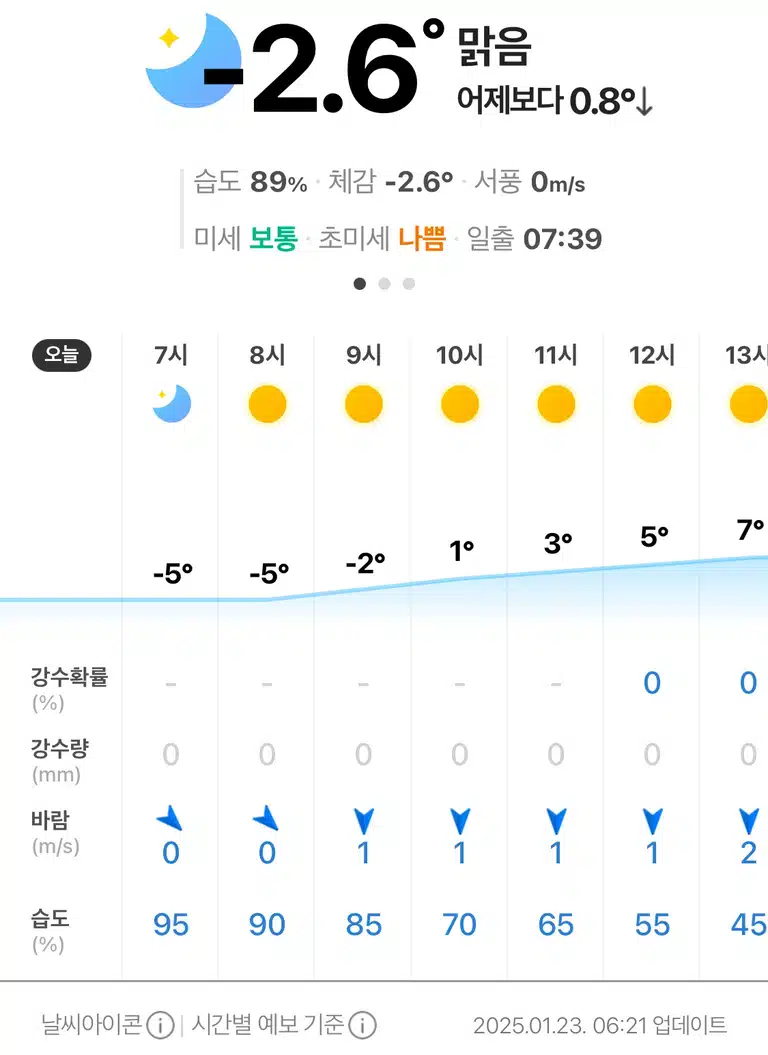Tap the 13시 humidity value 45
This screenshot has height=1055, width=768.
(748, 924)
